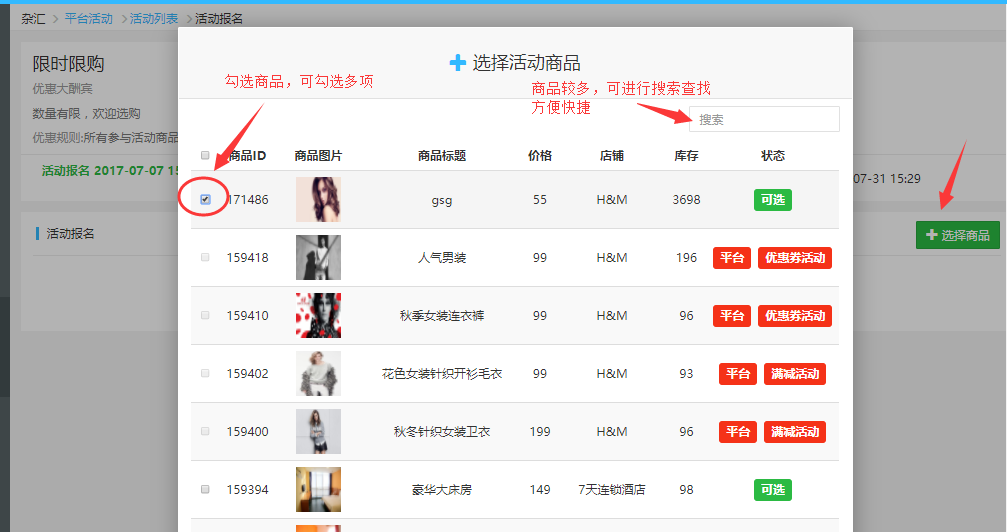Click the 价格 column header
Image resolution: width=1007 pixels, height=532 pixels.
540,155
